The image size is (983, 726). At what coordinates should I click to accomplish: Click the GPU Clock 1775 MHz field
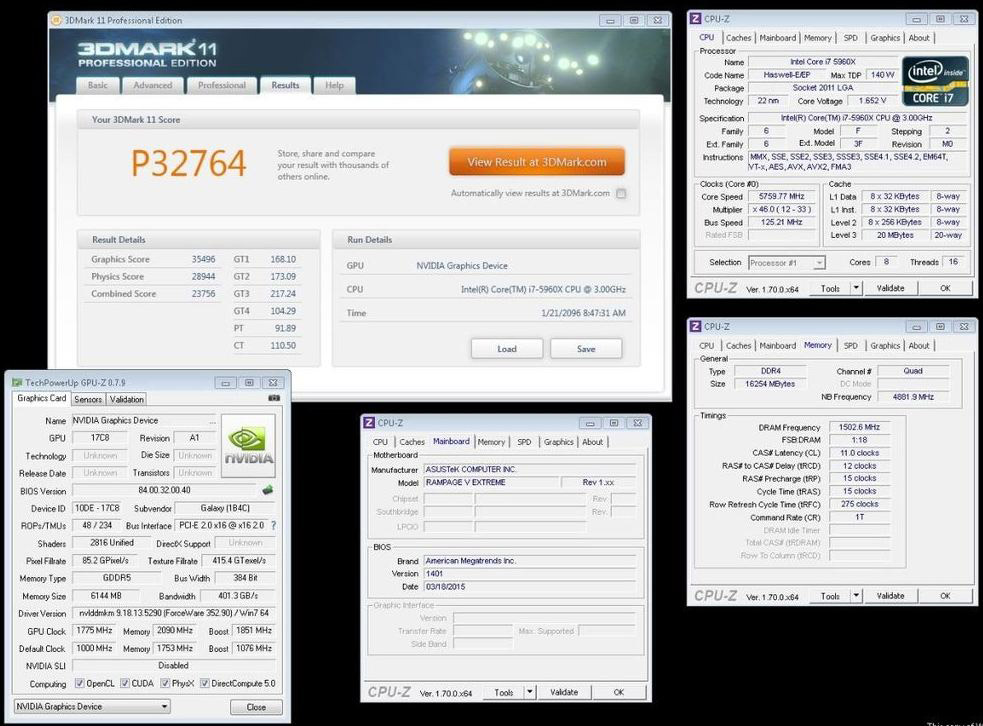94,630
